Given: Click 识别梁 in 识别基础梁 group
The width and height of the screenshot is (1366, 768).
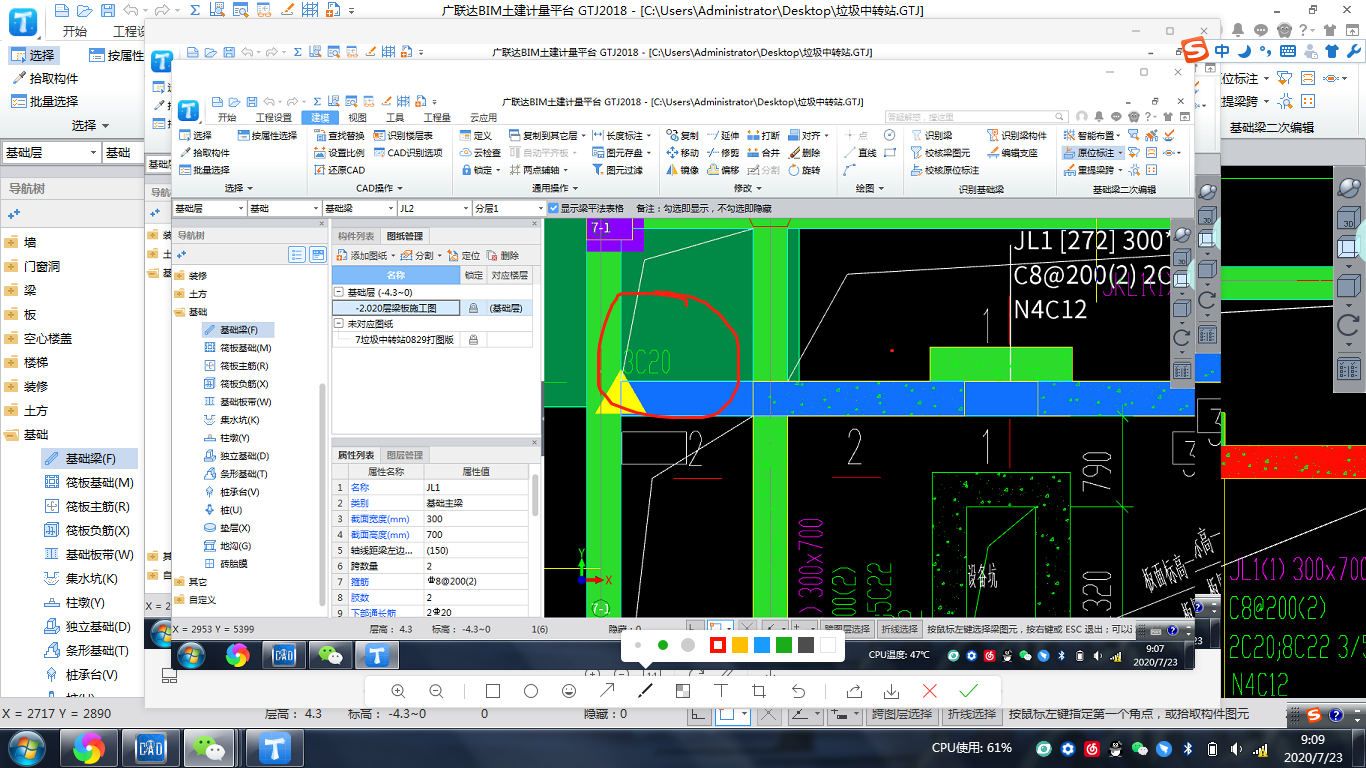Looking at the screenshot, I should pos(931,135).
